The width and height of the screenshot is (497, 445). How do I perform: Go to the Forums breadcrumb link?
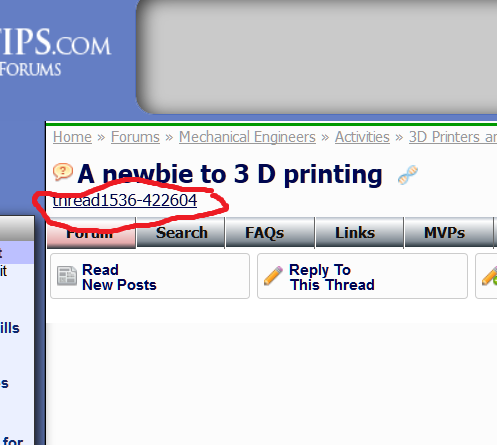click(135, 137)
